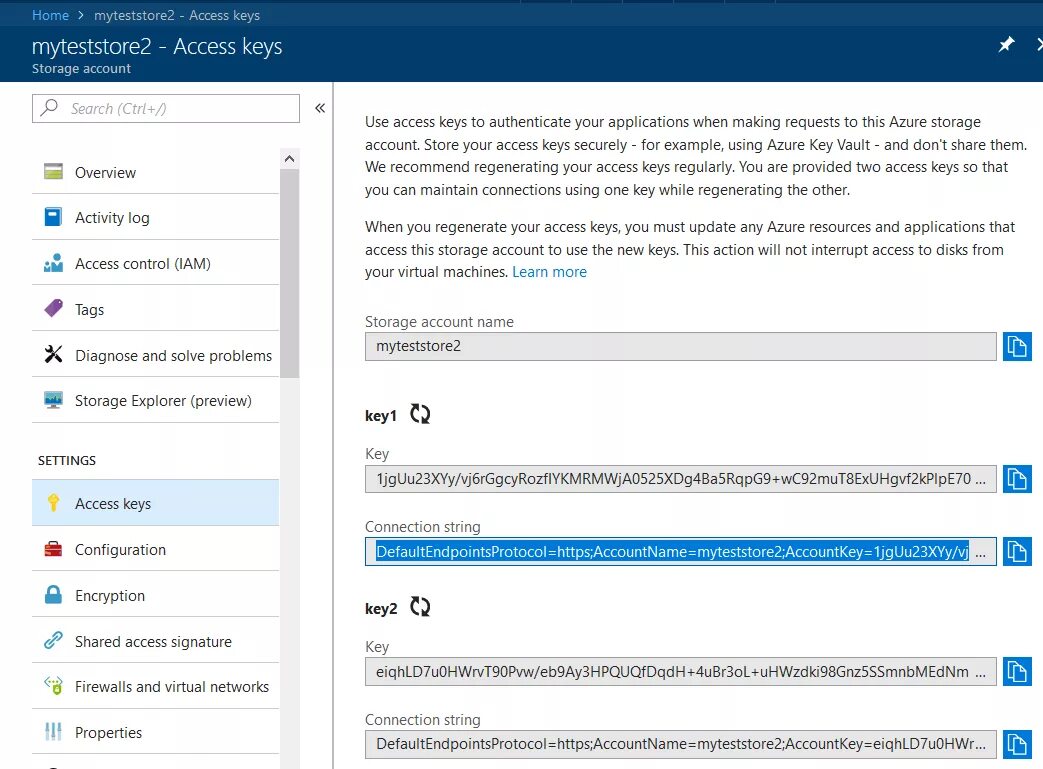Click the red Configuration toolbox icon
The height and width of the screenshot is (769, 1043).
(53, 549)
